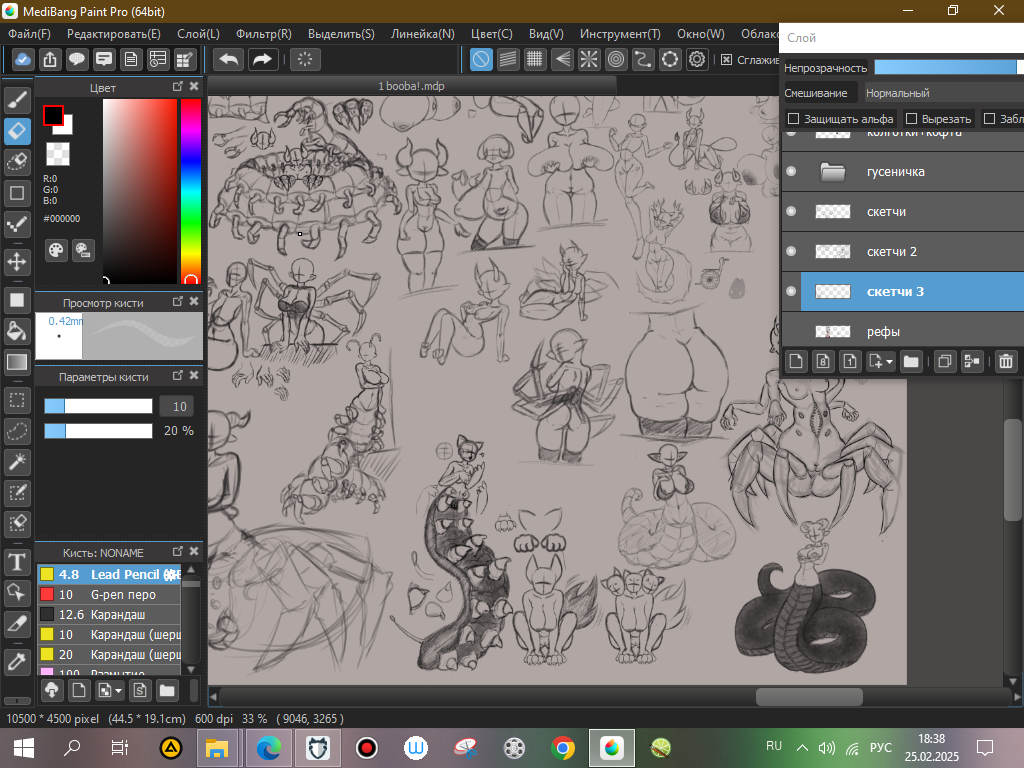Expand the add layer dropdown arrow

coord(888,362)
